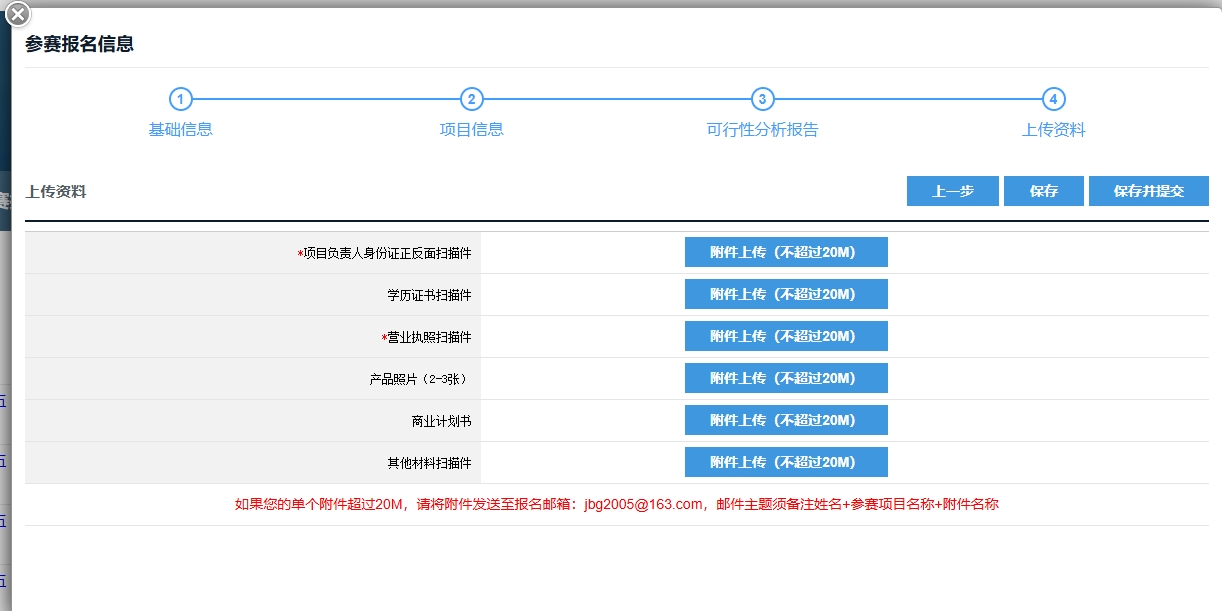Upload attachment for 其他材料扫描件
This screenshot has width=1222, height=611.
(x=786, y=462)
